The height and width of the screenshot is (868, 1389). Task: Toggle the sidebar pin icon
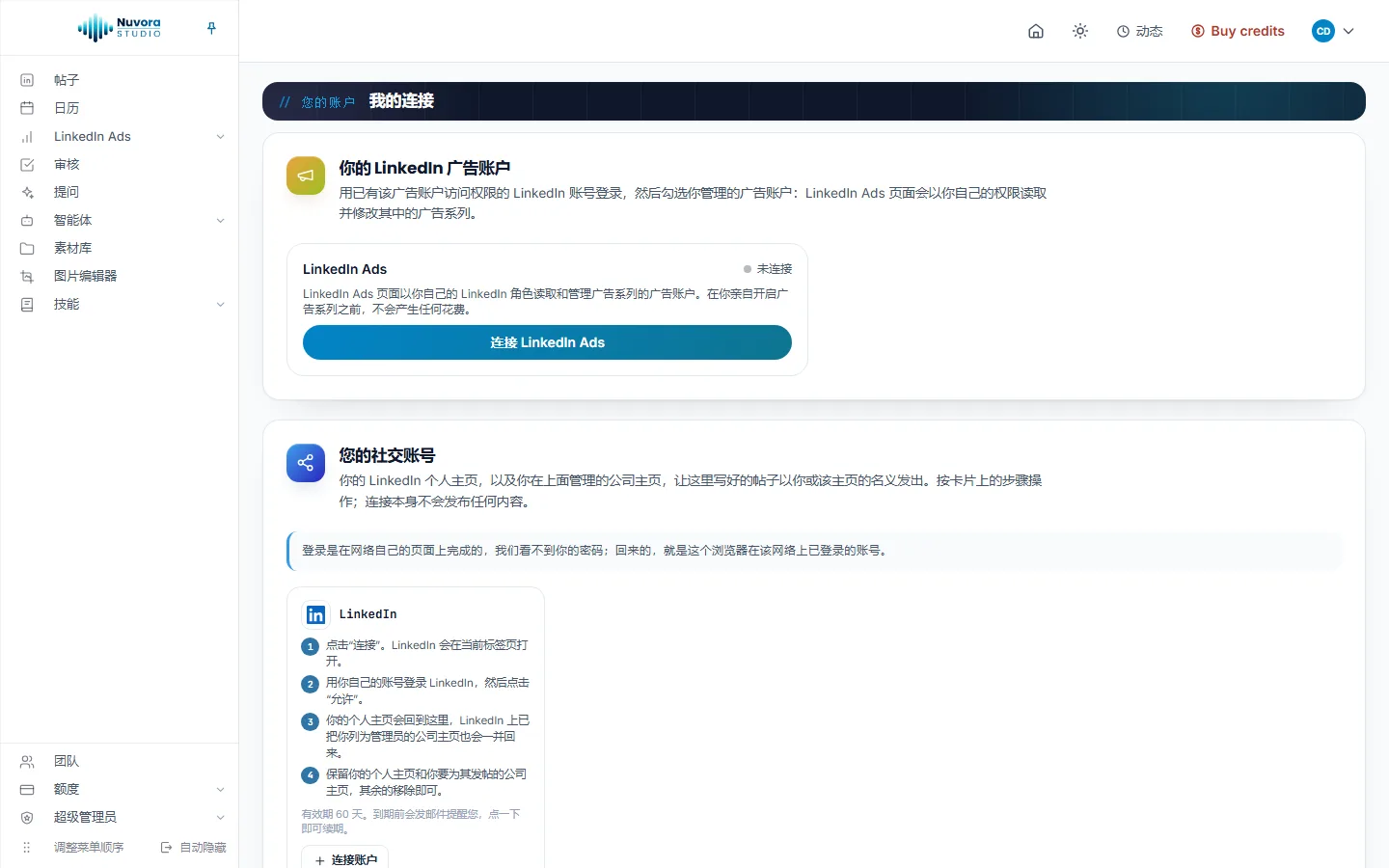pyautogui.click(x=212, y=28)
